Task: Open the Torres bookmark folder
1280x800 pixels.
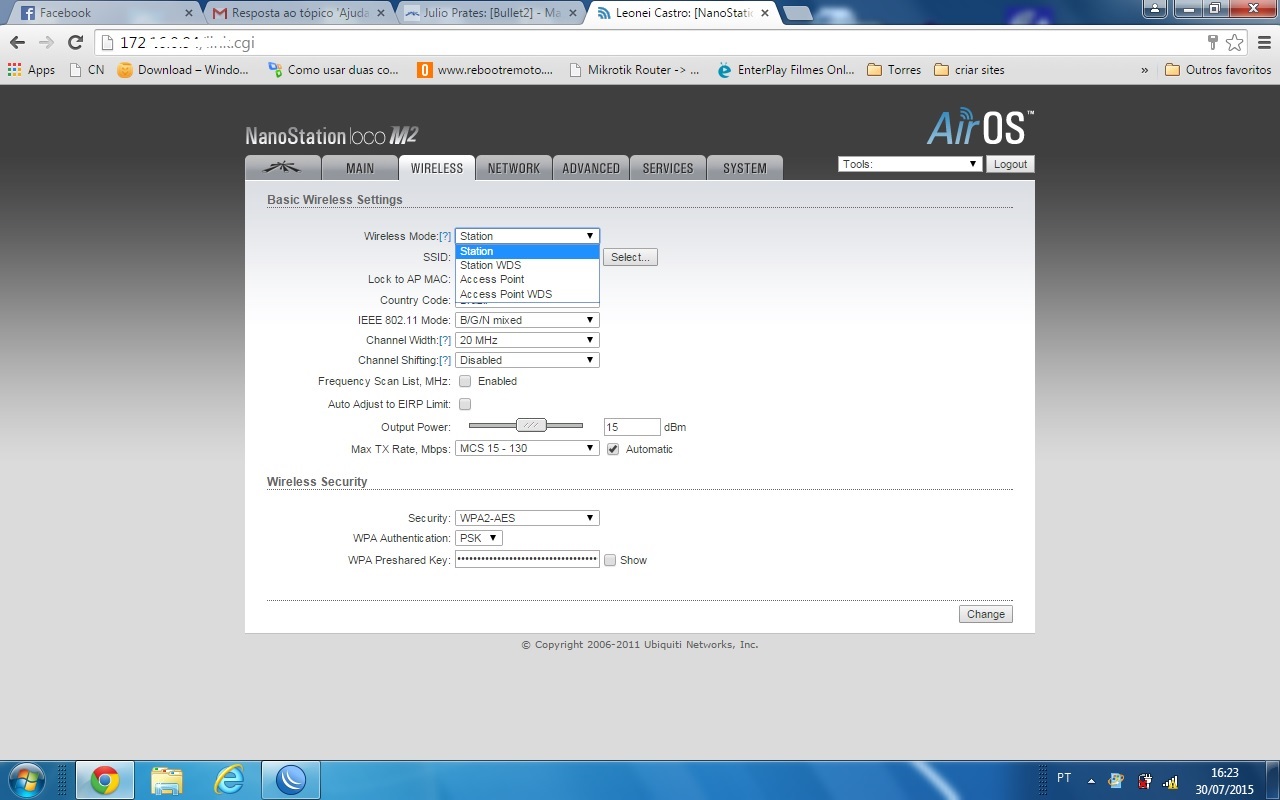Action: click(894, 70)
